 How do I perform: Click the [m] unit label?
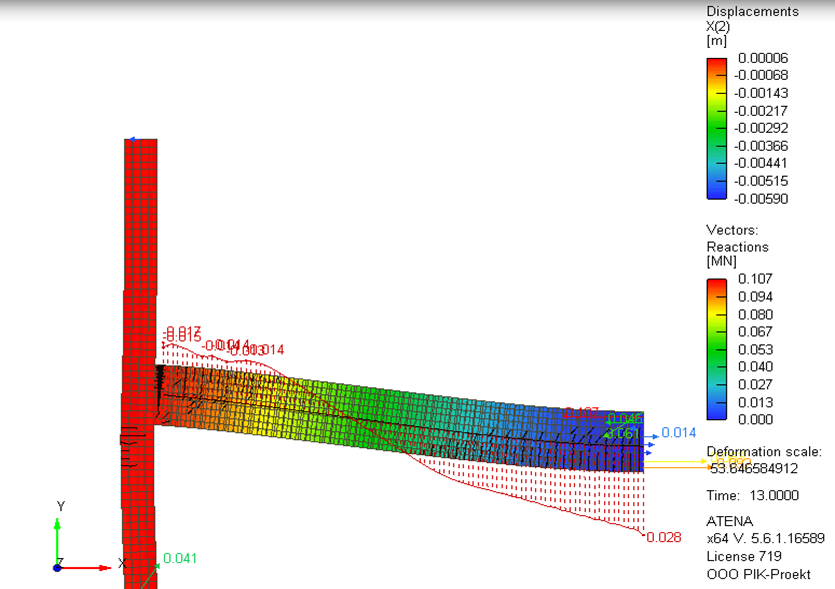click(x=716, y=40)
